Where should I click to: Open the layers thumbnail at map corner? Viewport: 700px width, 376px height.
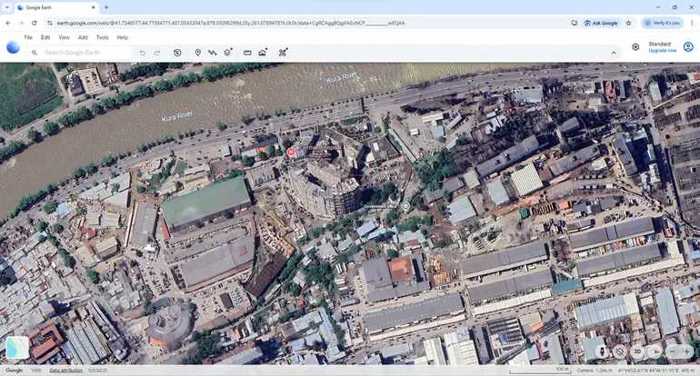point(18,348)
